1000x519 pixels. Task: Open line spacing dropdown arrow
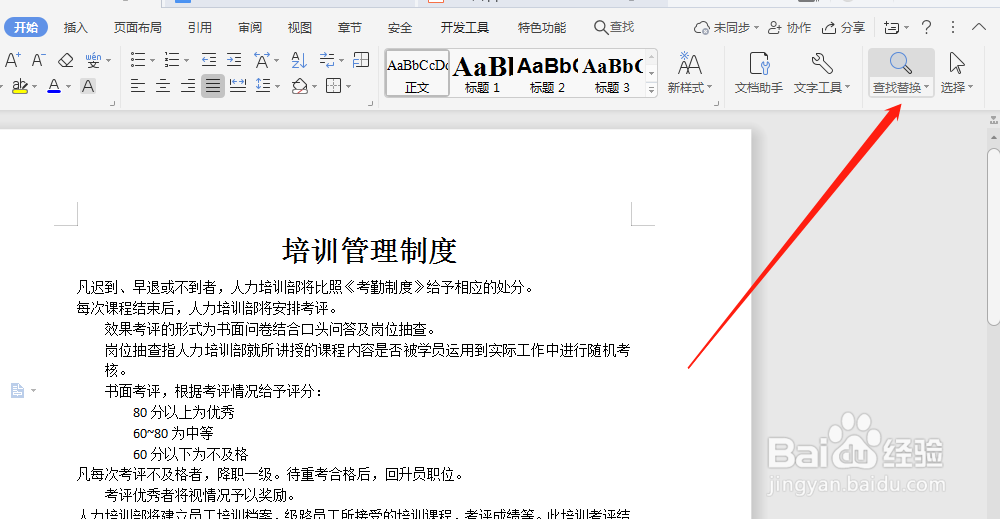(x=278, y=87)
